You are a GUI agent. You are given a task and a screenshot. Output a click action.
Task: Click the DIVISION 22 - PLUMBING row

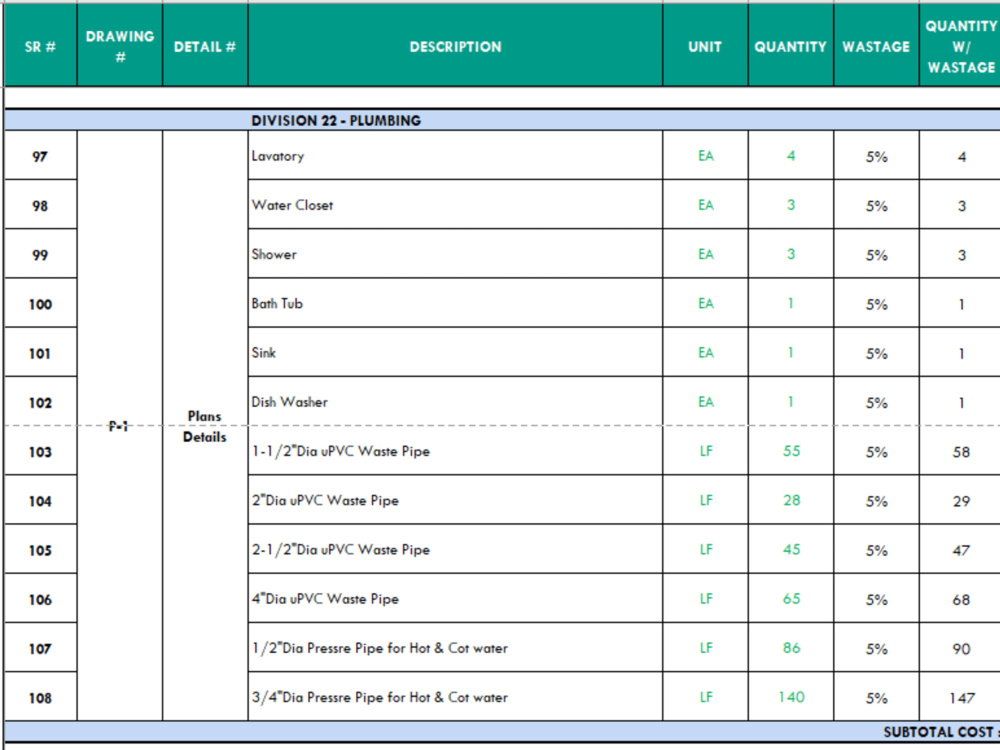(x=503, y=120)
